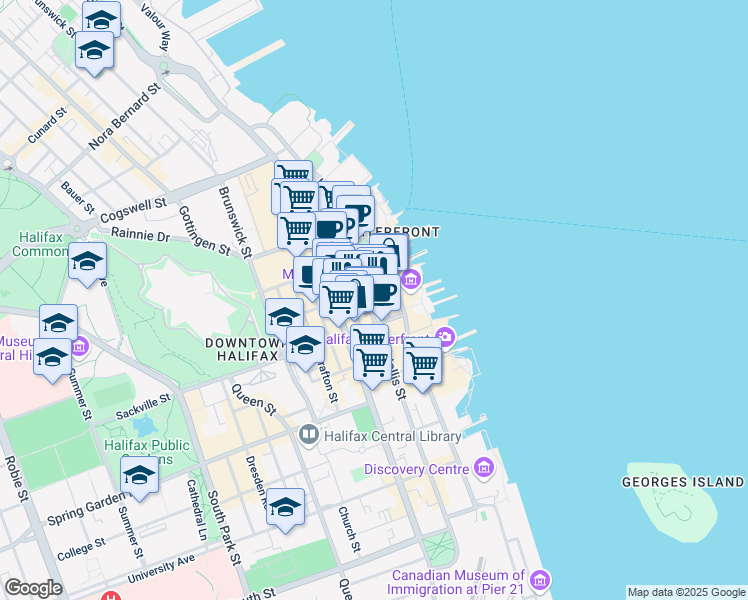
Task: Click the South Park St label
Action: pyautogui.click(x=224, y=528)
